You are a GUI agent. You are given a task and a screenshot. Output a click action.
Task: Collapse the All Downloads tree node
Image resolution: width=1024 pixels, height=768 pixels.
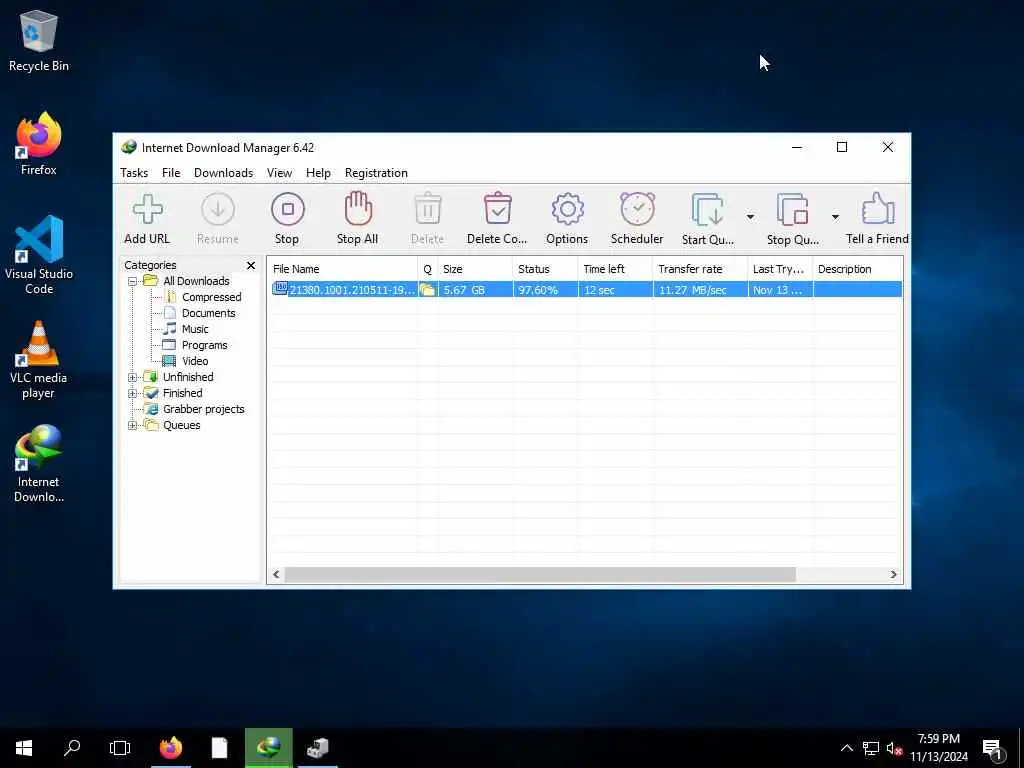[x=133, y=281]
